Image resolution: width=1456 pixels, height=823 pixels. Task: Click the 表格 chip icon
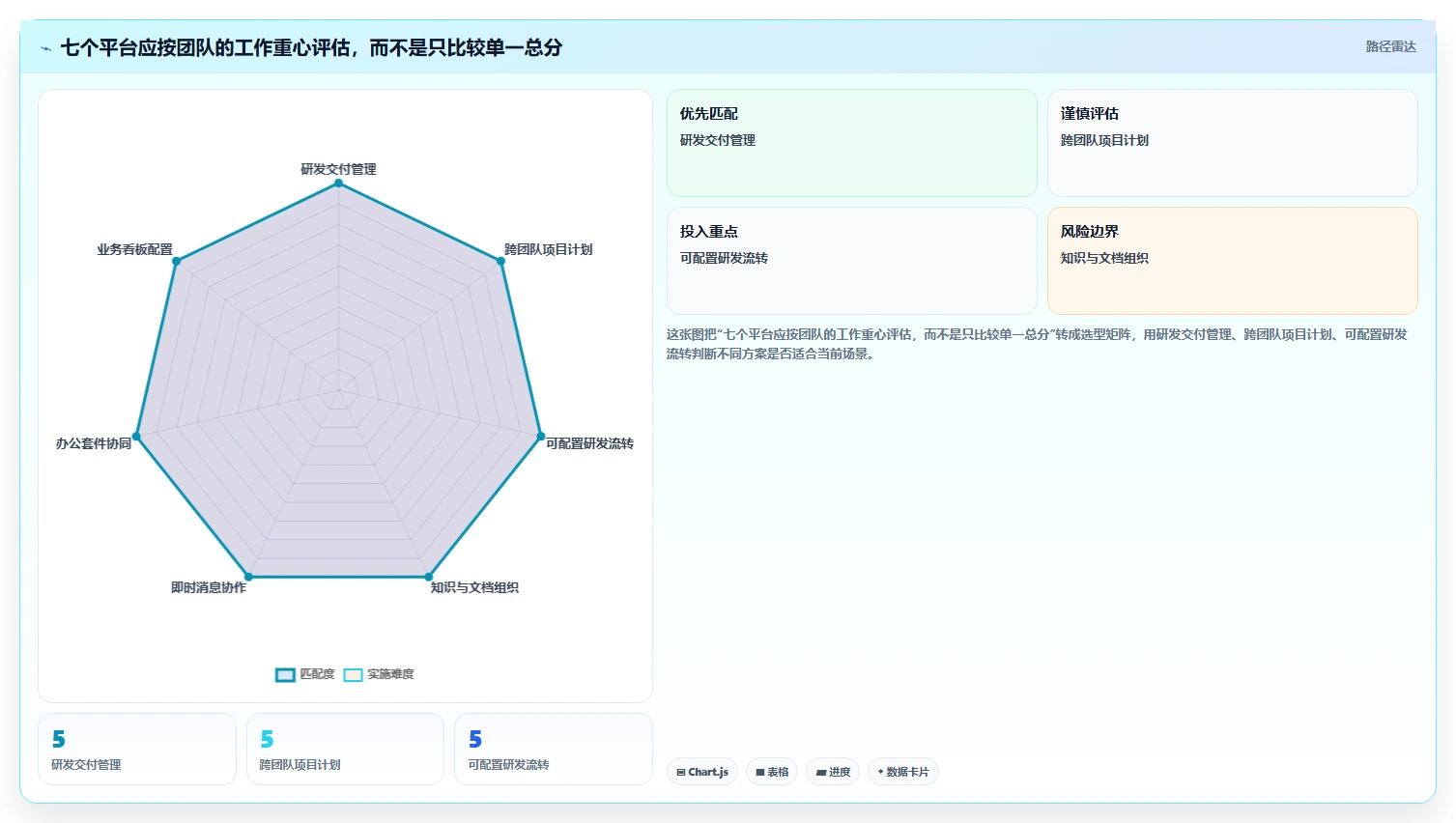coord(760,773)
